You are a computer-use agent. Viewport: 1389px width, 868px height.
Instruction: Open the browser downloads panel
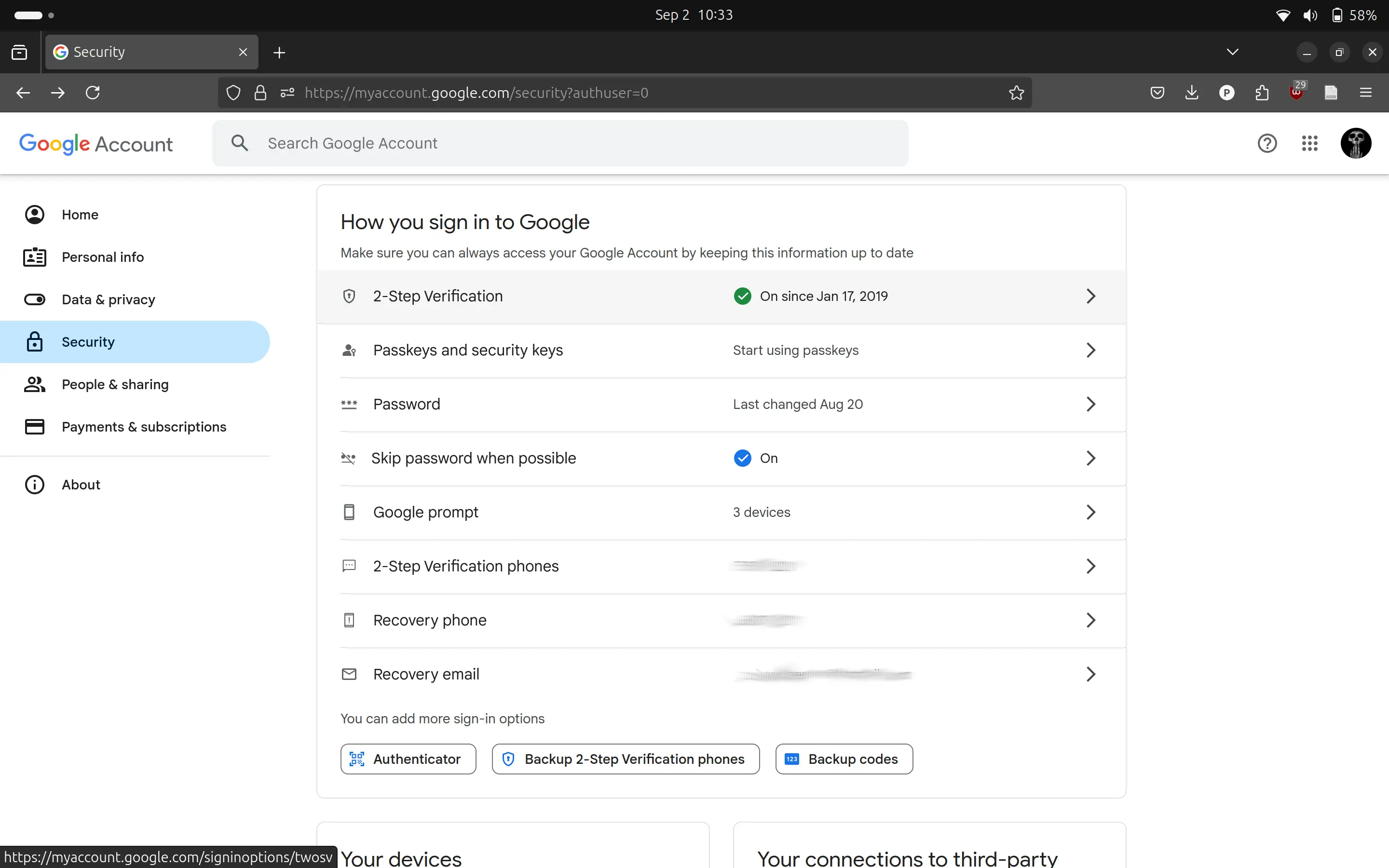pyautogui.click(x=1192, y=93)
